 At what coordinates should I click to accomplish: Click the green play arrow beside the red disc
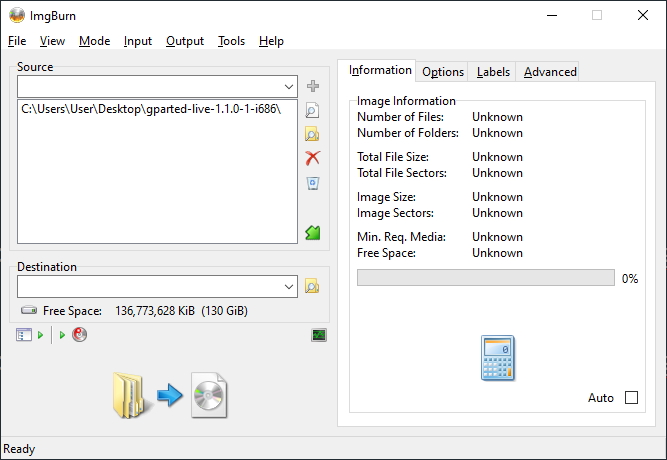(x=62, y=335)
